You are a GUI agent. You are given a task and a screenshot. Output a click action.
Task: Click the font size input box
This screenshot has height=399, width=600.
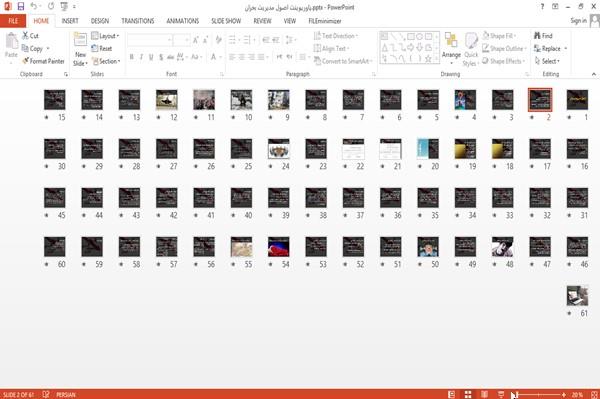[181, 40]
